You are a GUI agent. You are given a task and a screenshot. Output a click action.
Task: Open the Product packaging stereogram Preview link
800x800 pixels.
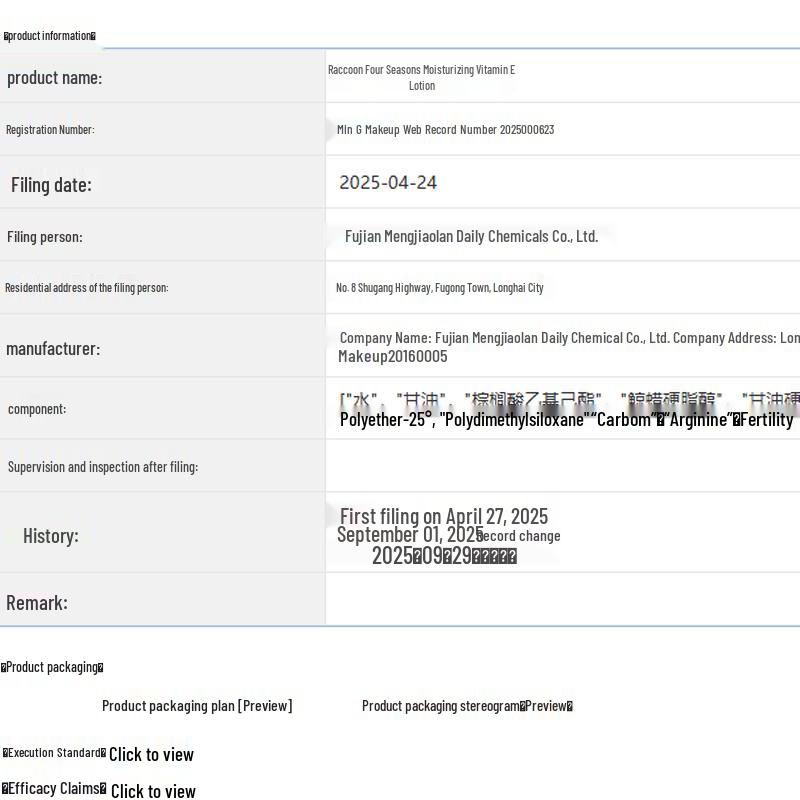[467, 706]
